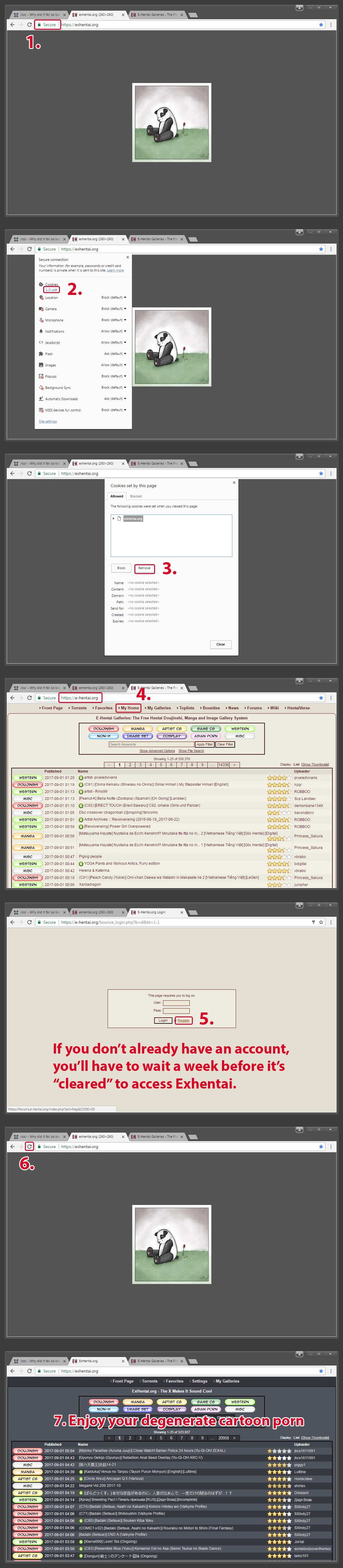This screenshot has height=1568, width=343.
Task: Click the Show Advanced Options link on E-Hentai Galleries page
Action: pyautogui.click(x=157, y=751)
